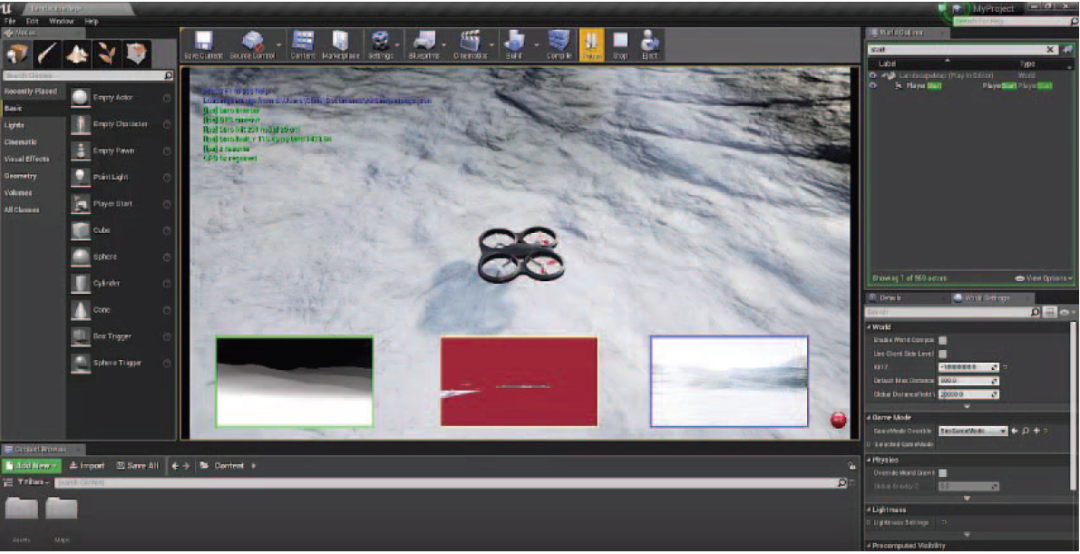Click the Compile toolbar icon
The height and width of the screenshot is (554, 1080).
(x=560, y=44)
